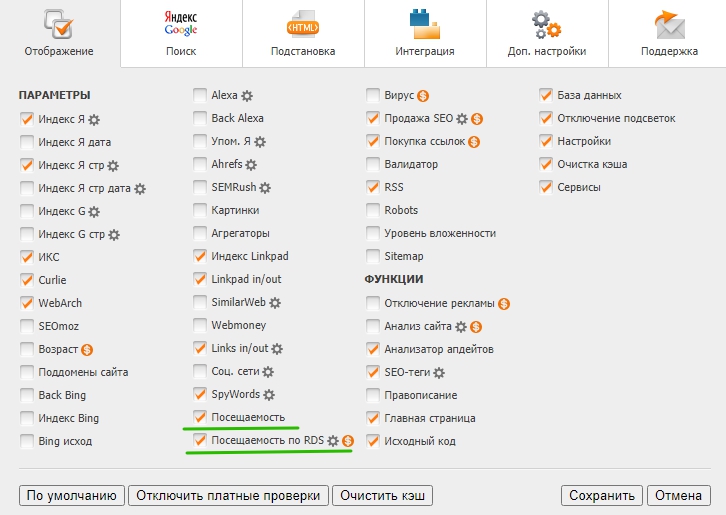
Task: Click gear icon for Посещаемость по RDS
Action: pos(333,441)
